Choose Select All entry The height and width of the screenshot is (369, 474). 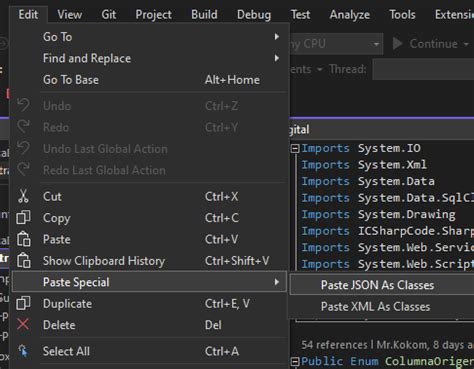click(149, 351)
